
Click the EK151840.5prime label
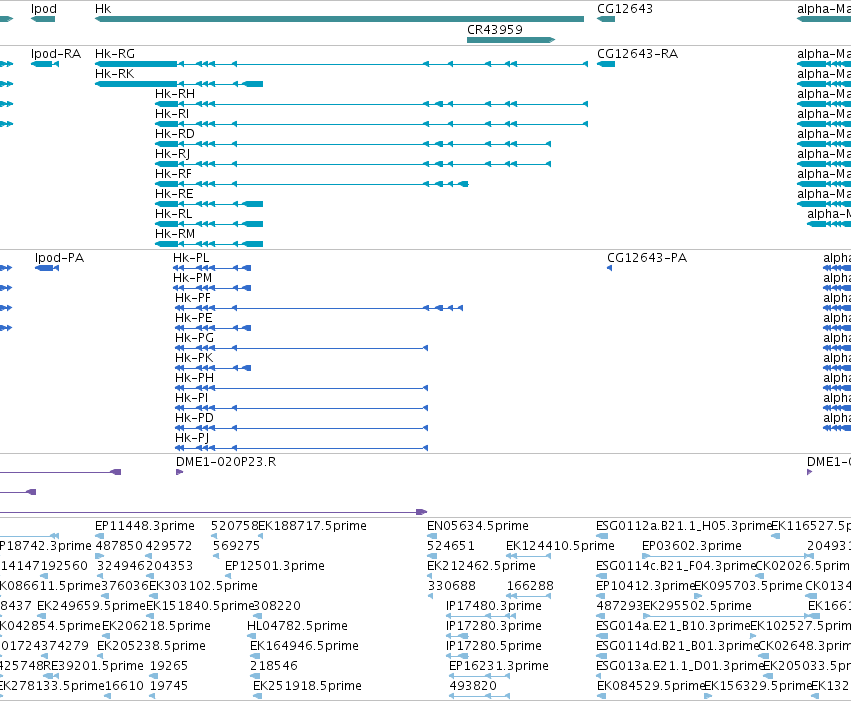coord(200,606)
